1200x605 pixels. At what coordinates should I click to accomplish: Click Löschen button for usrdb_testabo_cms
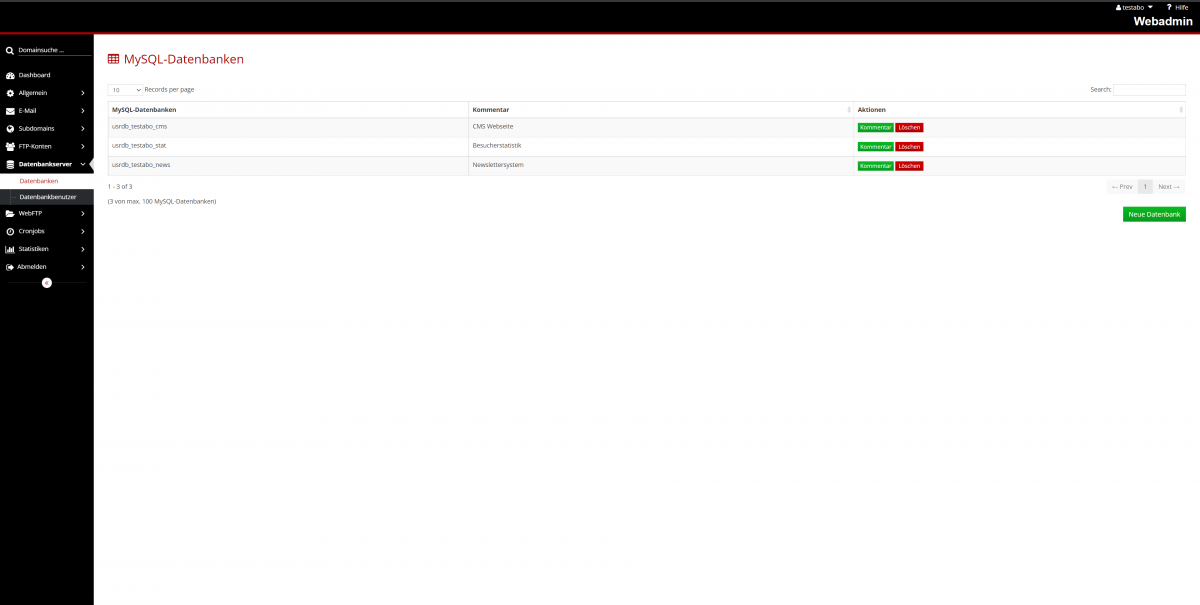[909, 127]
